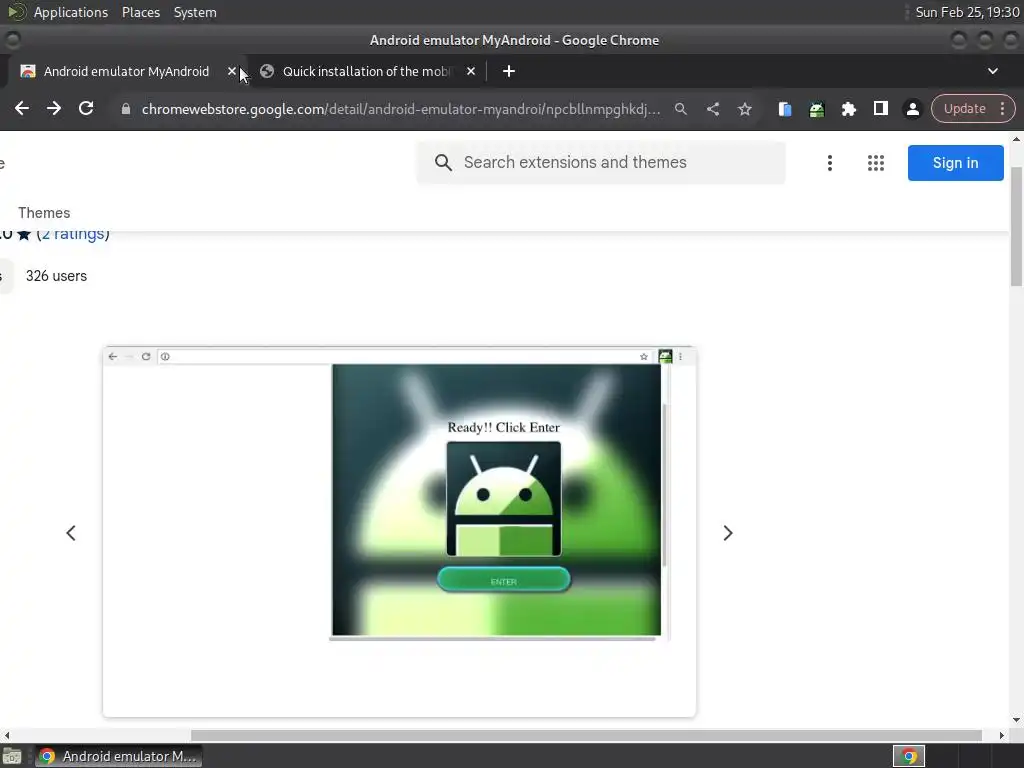
Task: Open Chrome's three-dot menu beside Update
Action: (x=1002, y=108)
